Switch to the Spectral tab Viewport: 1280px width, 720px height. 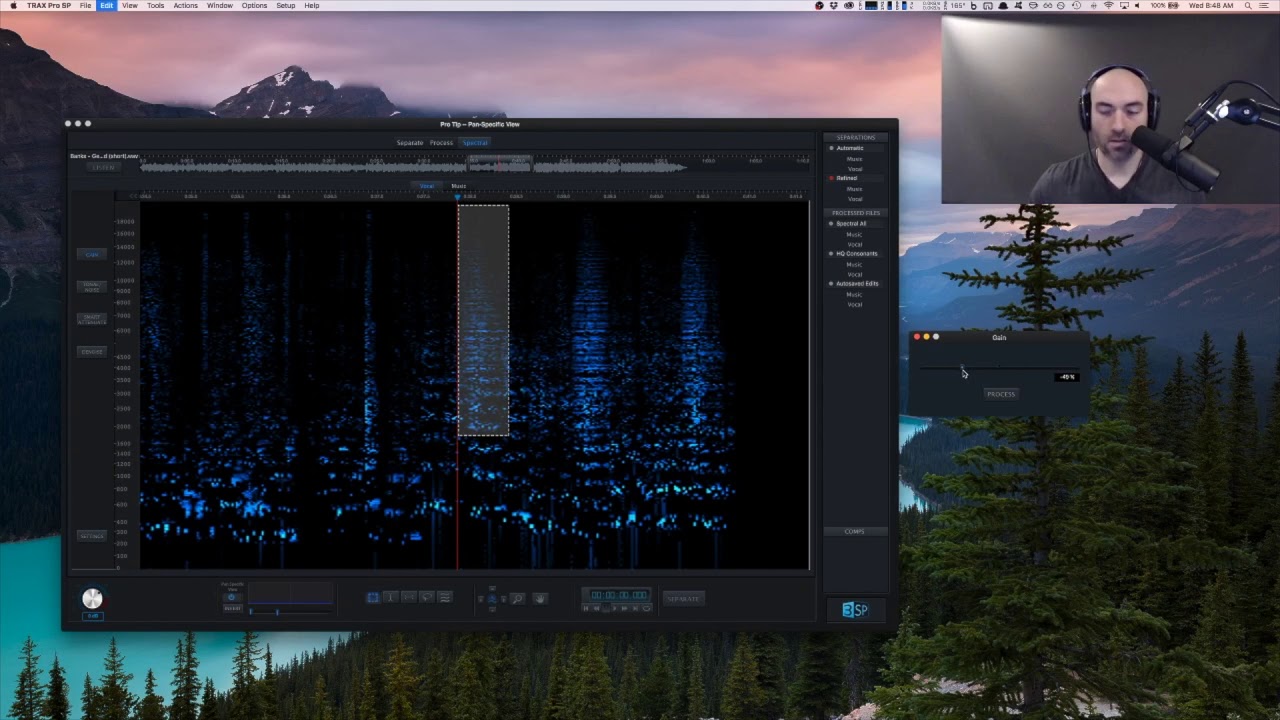click(x=474, y=143)
